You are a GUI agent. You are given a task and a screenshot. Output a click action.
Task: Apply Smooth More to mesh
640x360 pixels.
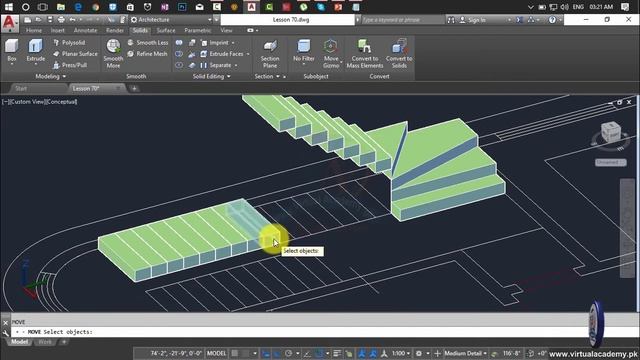pos(113,53)
